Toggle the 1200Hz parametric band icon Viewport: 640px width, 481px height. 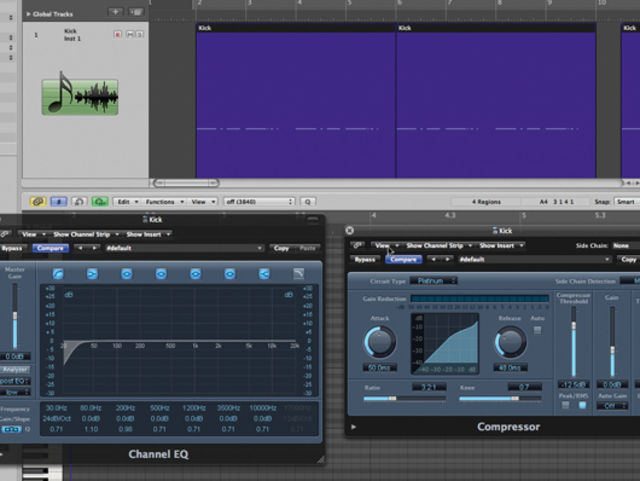pyautogui.click(x=195, y=274)
